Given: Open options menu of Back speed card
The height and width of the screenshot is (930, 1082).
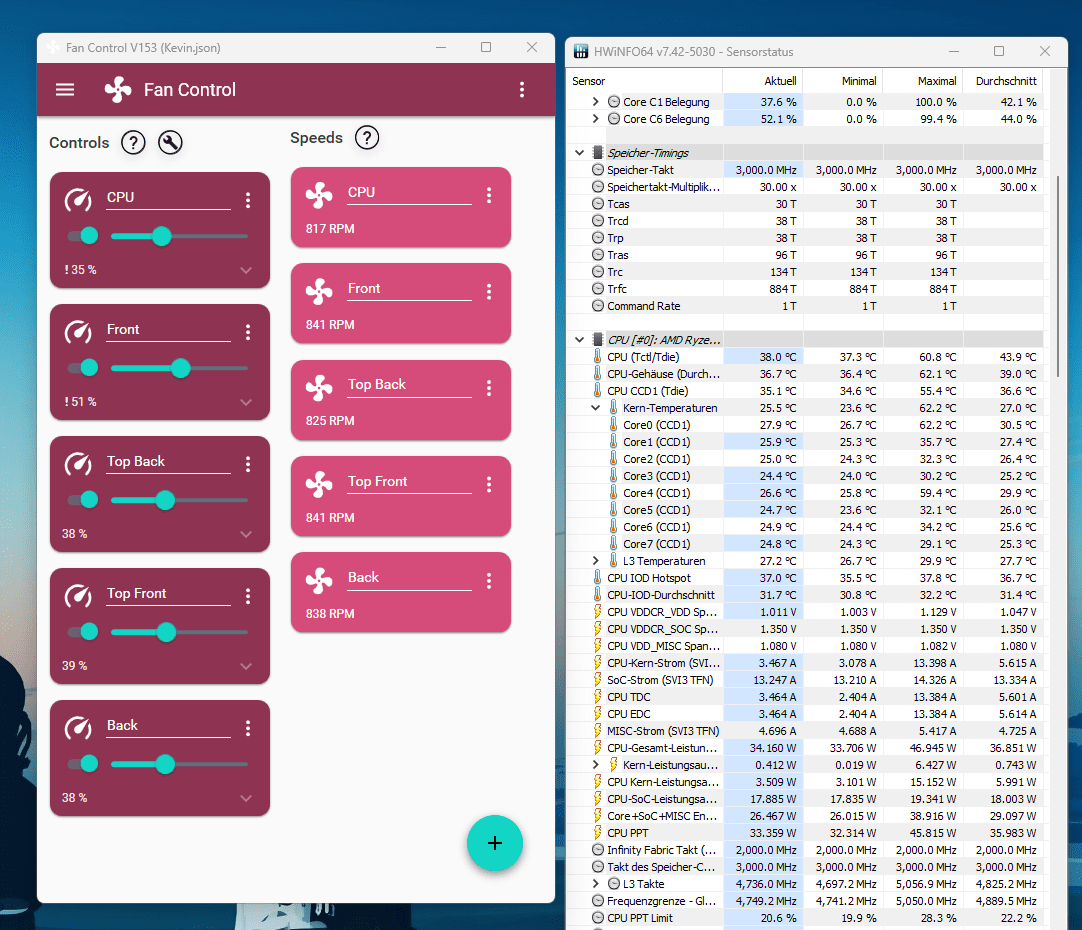Looking at the screenshot, I should (x=489, y=581).
